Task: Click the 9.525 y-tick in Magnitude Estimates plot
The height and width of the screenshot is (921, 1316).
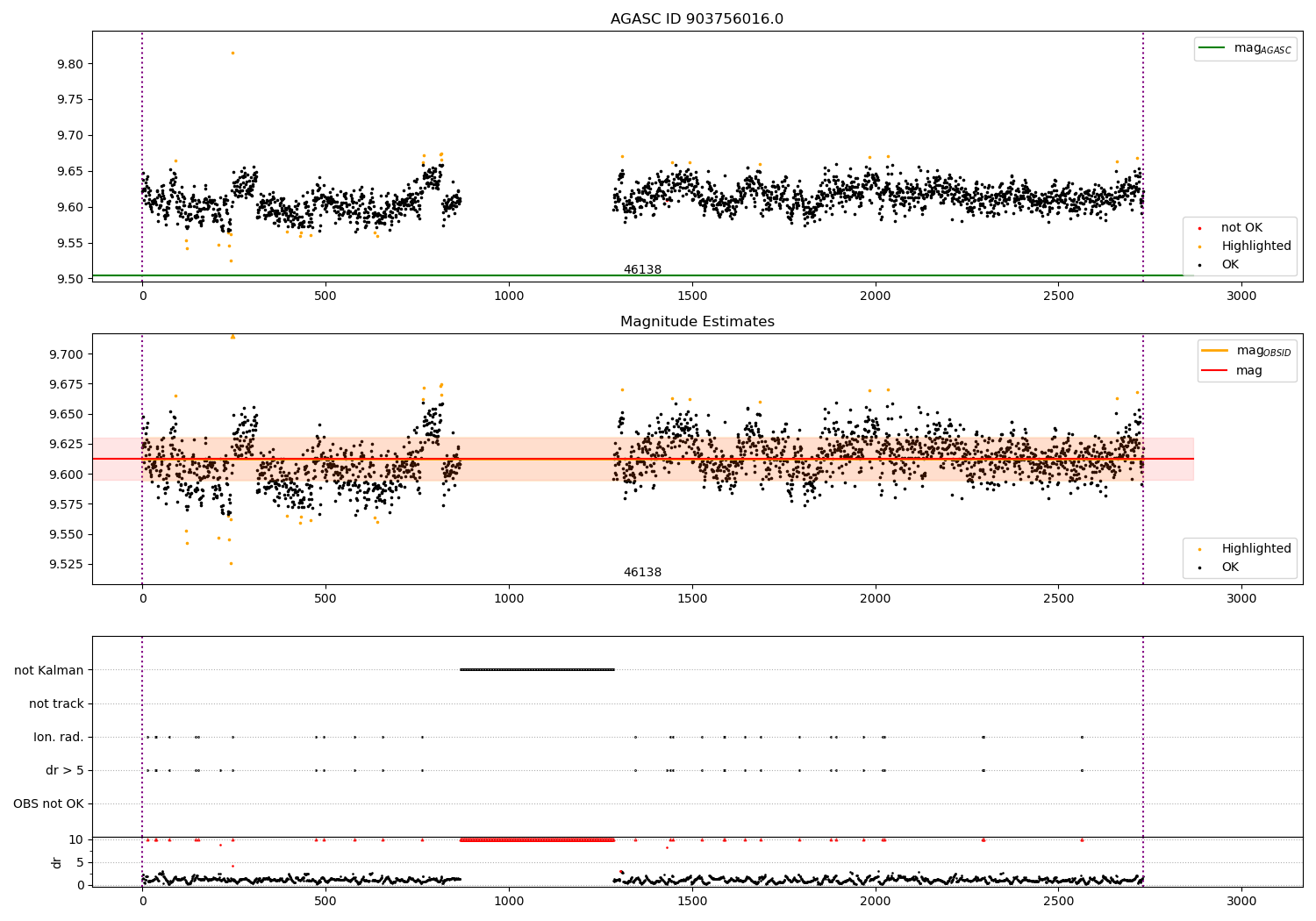Action: [x=67, y=564]
